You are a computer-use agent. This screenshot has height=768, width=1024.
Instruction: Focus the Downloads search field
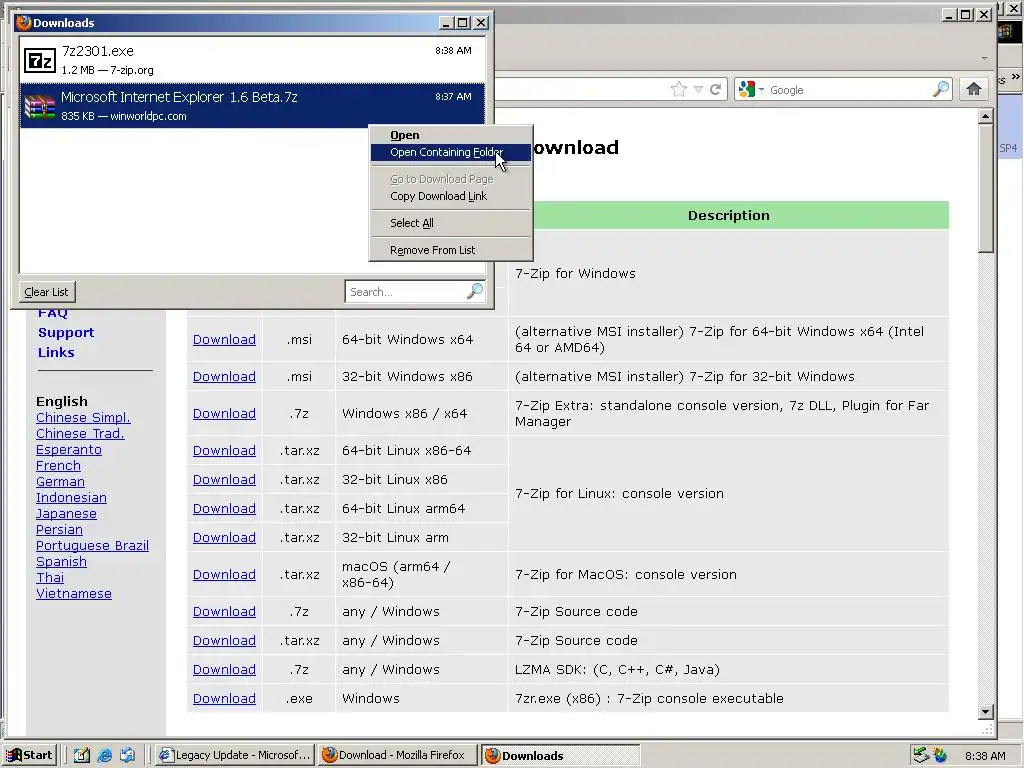(x=406, y=292)
